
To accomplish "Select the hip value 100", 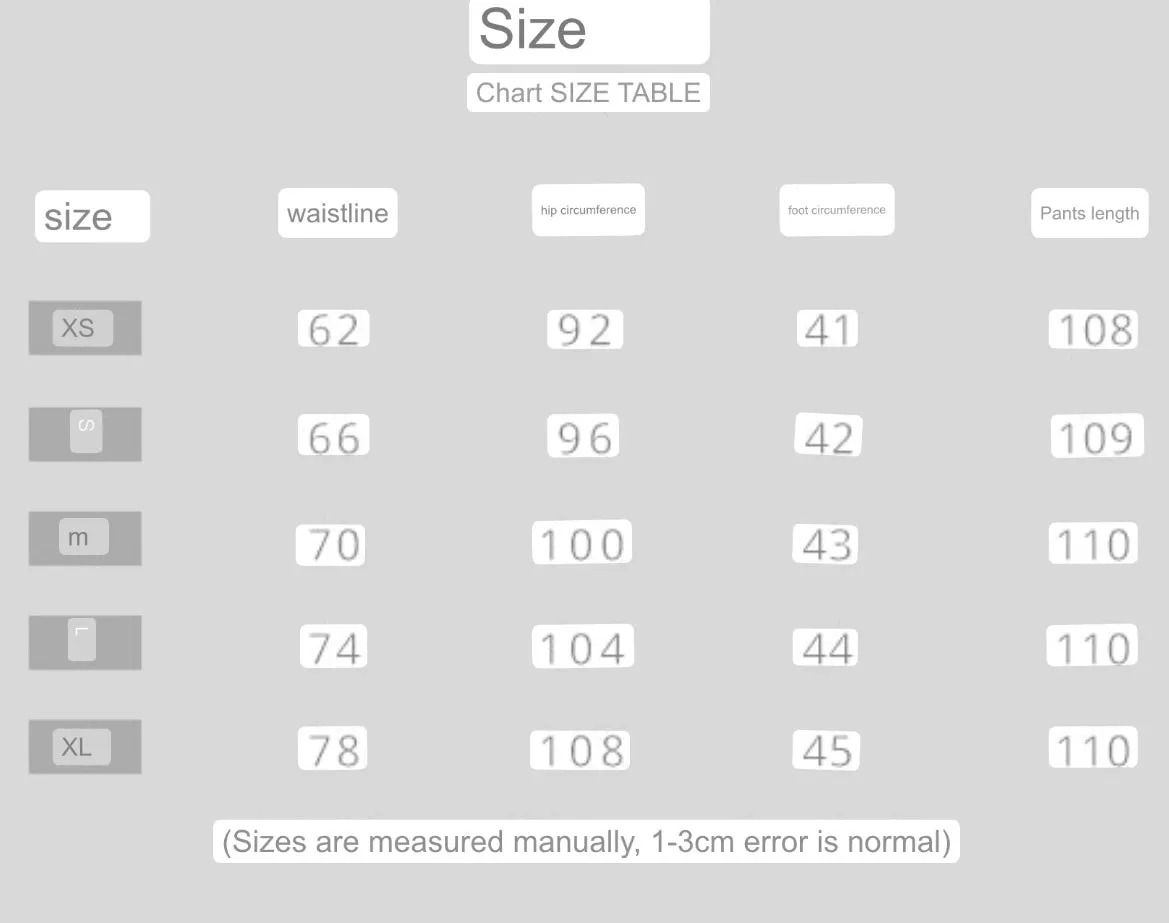I will tap(582, 542).
